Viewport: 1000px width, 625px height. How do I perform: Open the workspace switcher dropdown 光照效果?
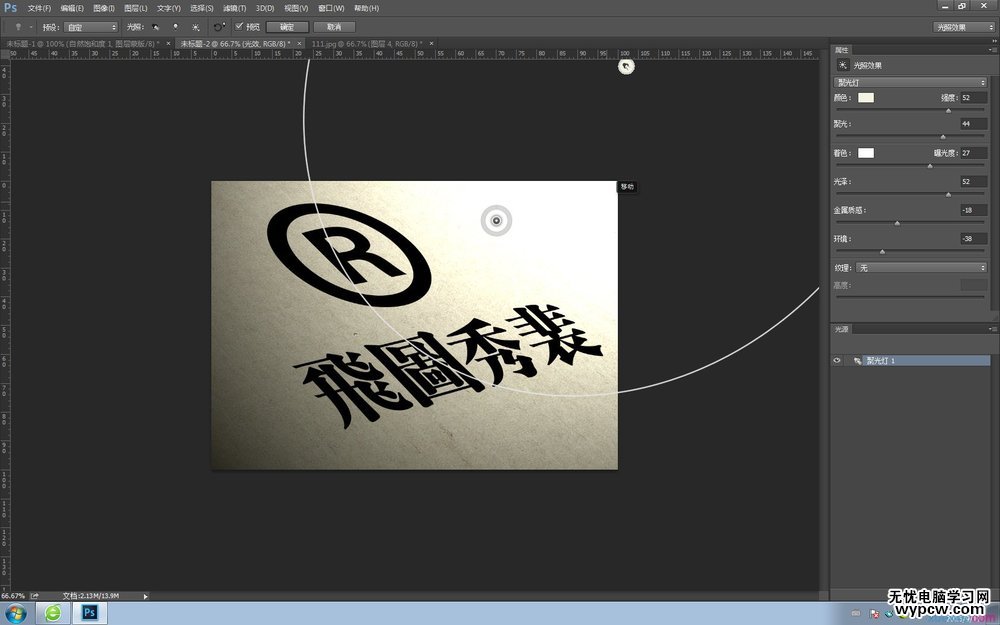click(x=964, y=27)
